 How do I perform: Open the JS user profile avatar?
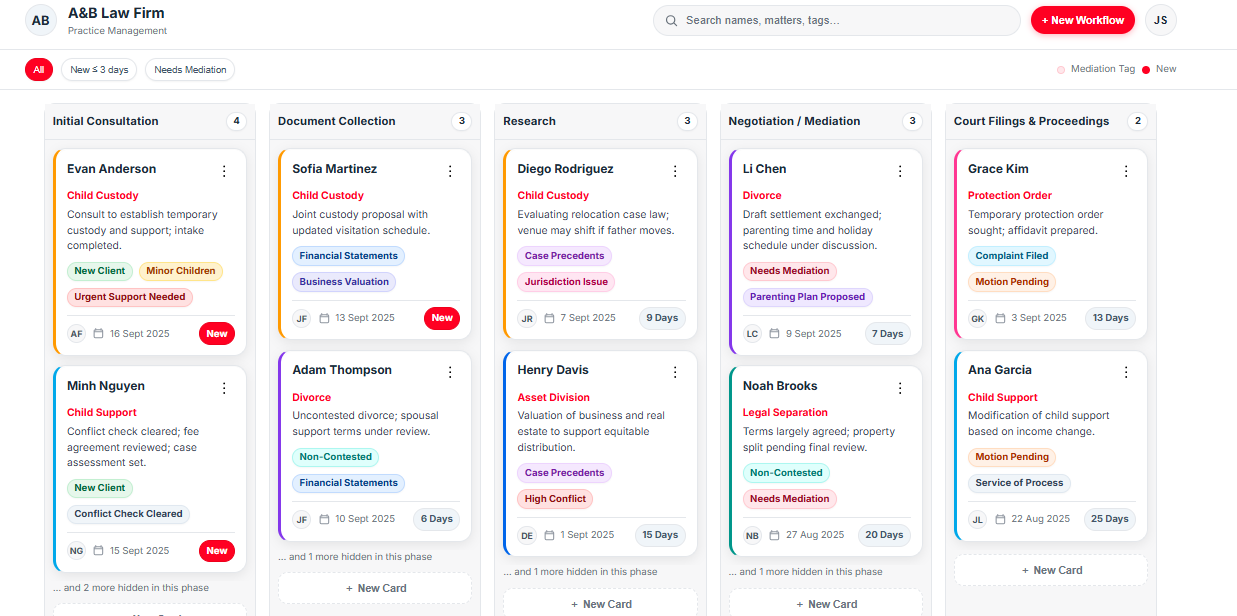coord(1161,20)
